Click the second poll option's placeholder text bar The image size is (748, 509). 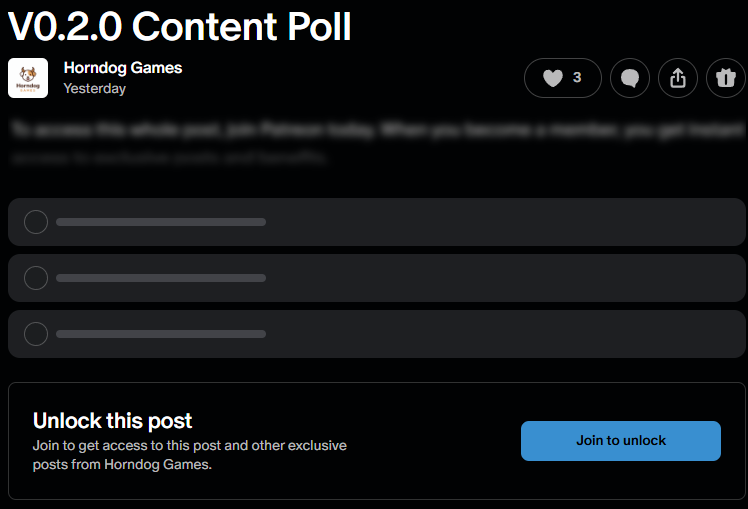coord(161,278)
